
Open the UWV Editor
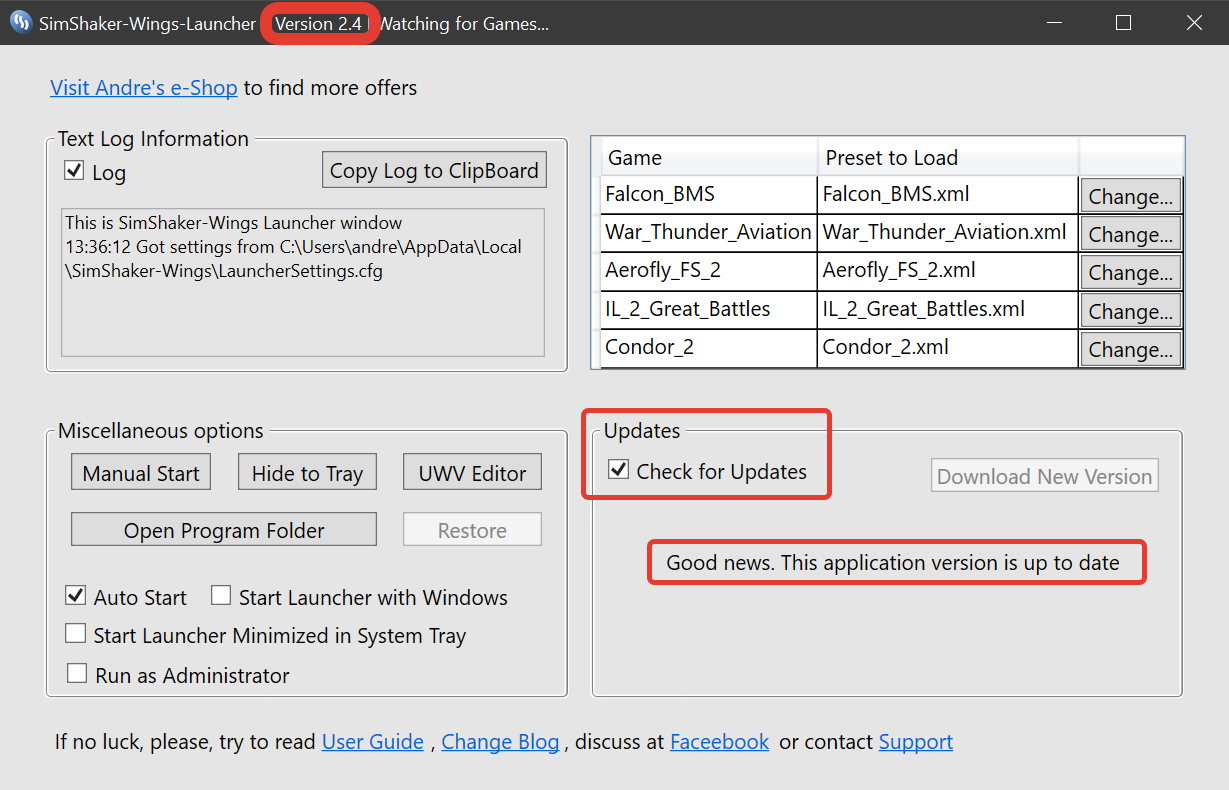[x=472, y=473]
